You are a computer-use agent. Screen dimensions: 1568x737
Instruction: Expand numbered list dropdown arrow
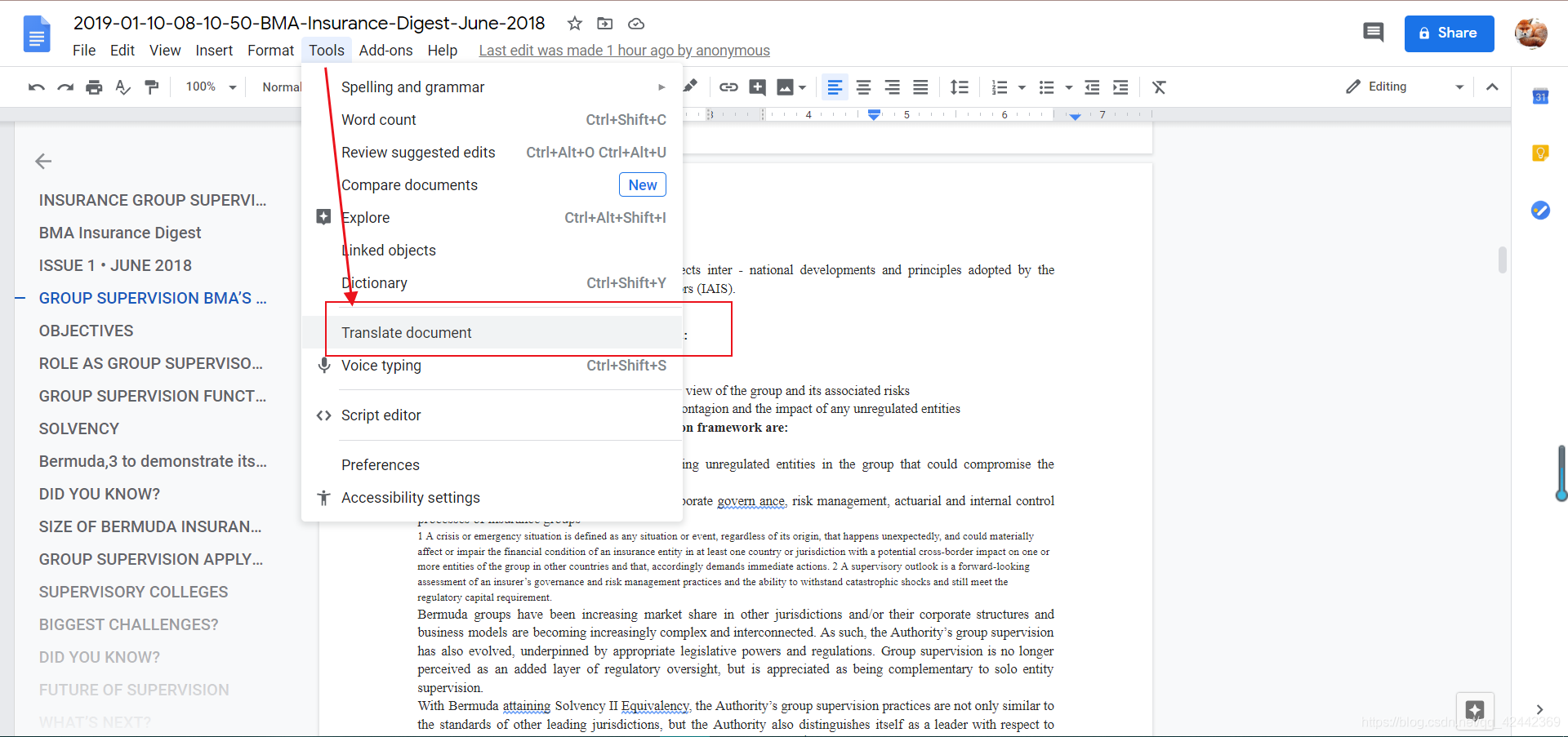coord(1022,87)
